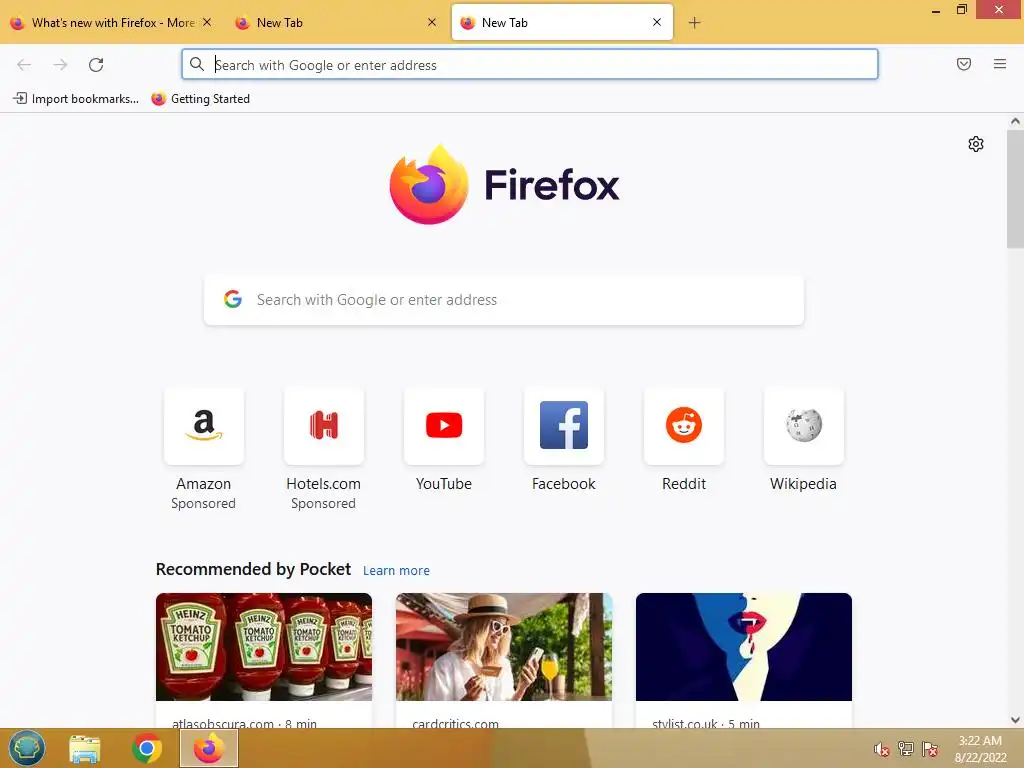Click the muted volume tray icon
This screenshot has width=1024, height=768.
point(882,749)
